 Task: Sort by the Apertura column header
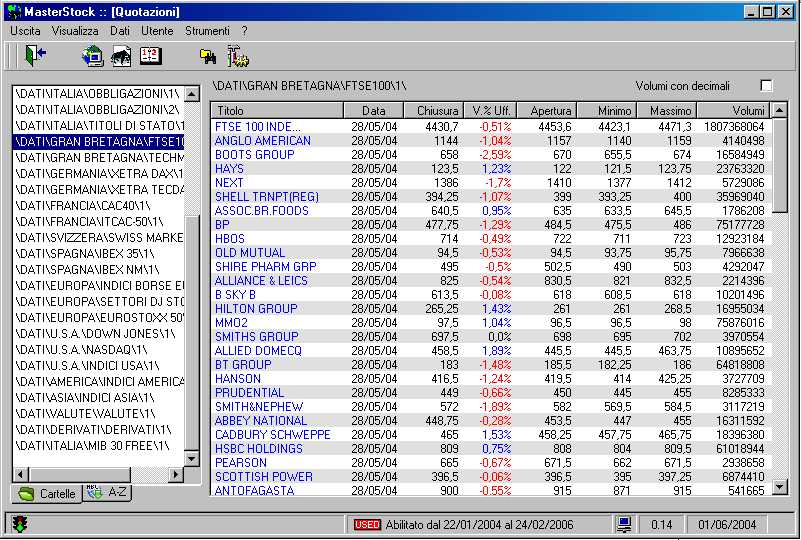tap(547, 110)
